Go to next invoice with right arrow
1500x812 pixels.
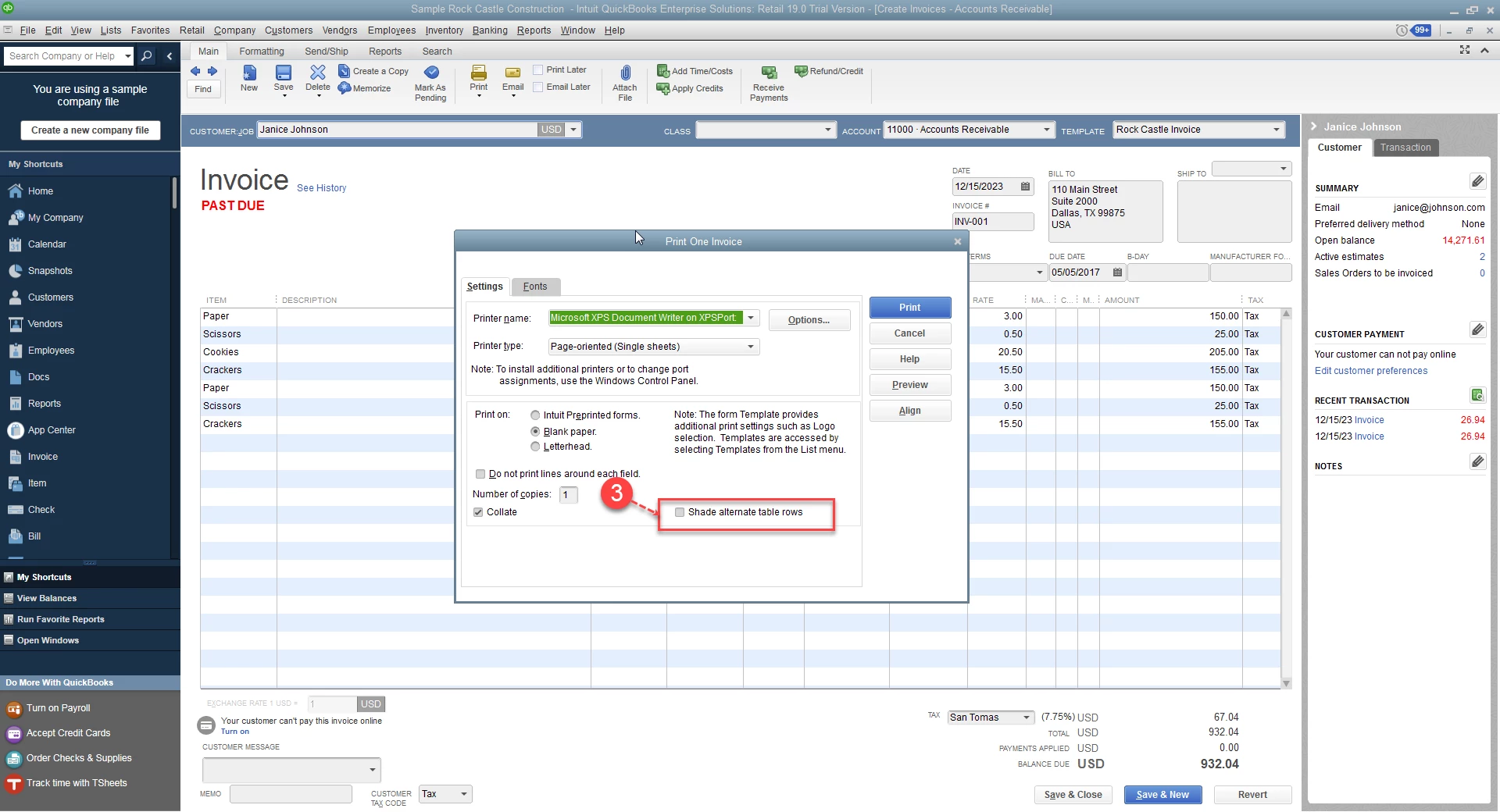click(x=212, y=71)
